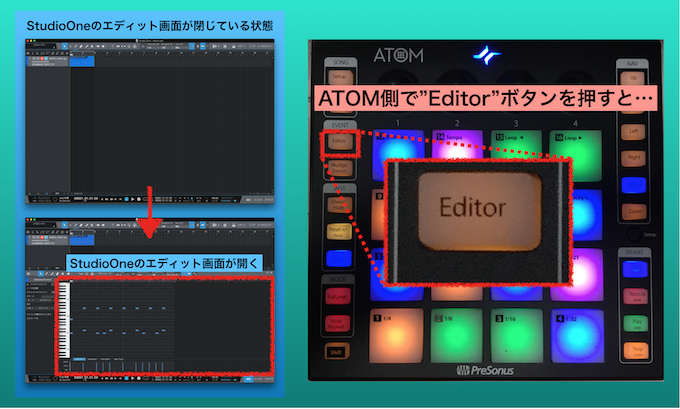Hit green pad 3 labeled 1/16

coord(516,336)
